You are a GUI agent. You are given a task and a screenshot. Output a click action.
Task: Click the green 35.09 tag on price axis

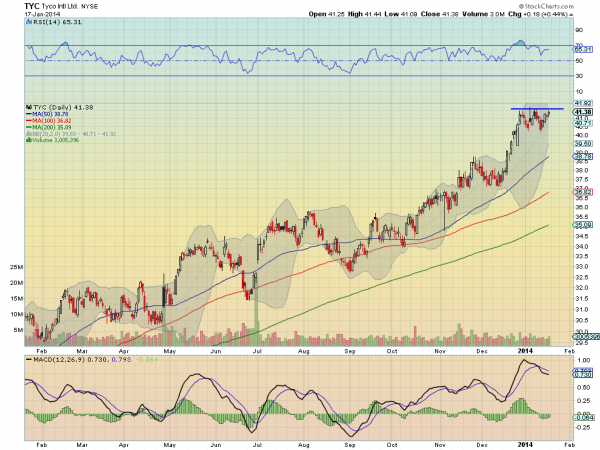tap(583, 225)
